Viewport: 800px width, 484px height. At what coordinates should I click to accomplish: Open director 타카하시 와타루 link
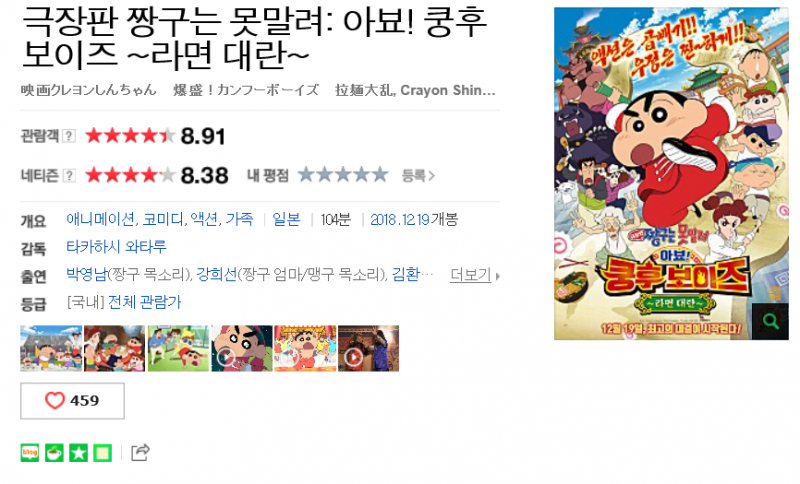[116, 247]
